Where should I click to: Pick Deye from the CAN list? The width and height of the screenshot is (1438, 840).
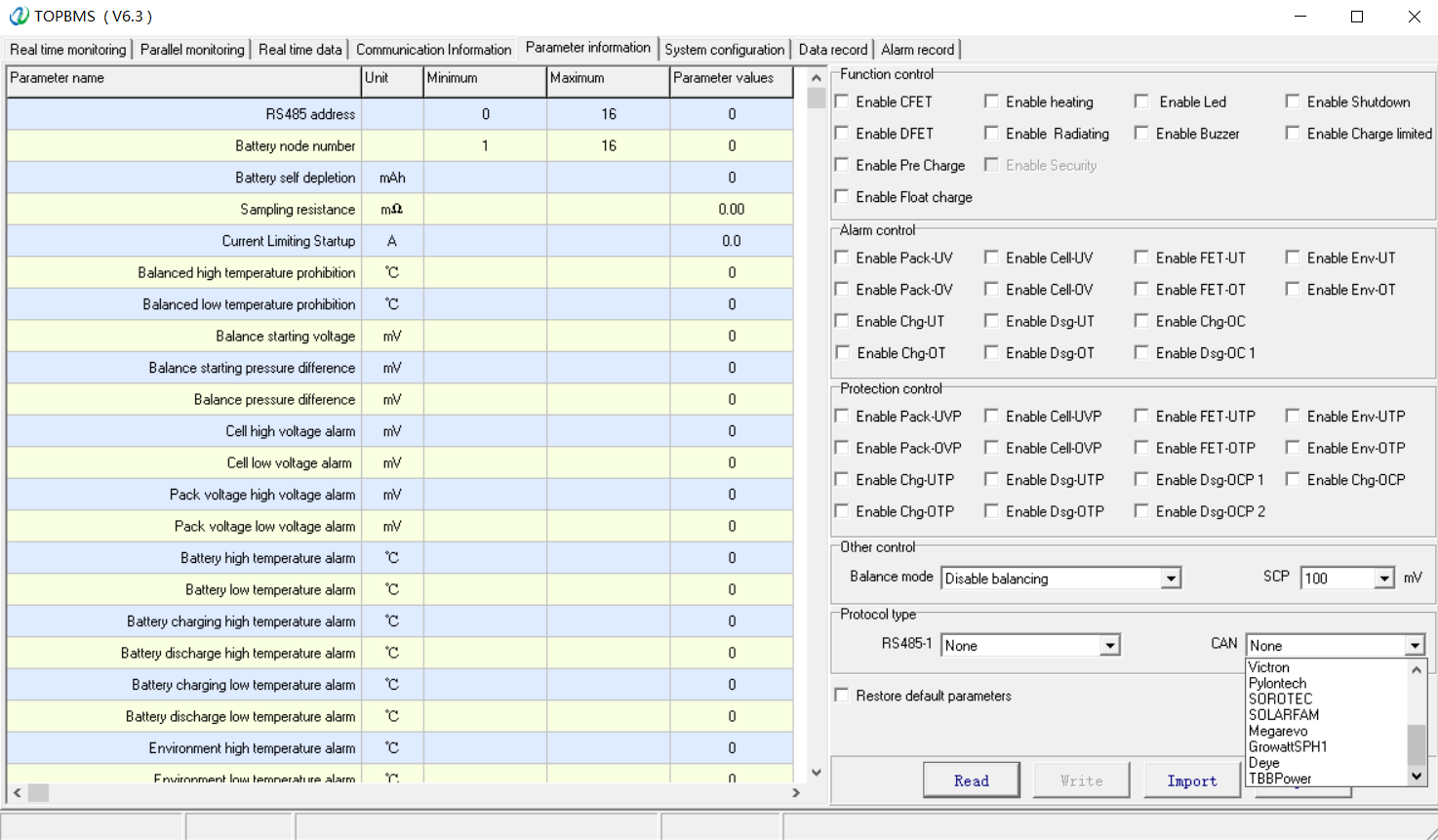pyautogui.click(x=1264, y=763)
